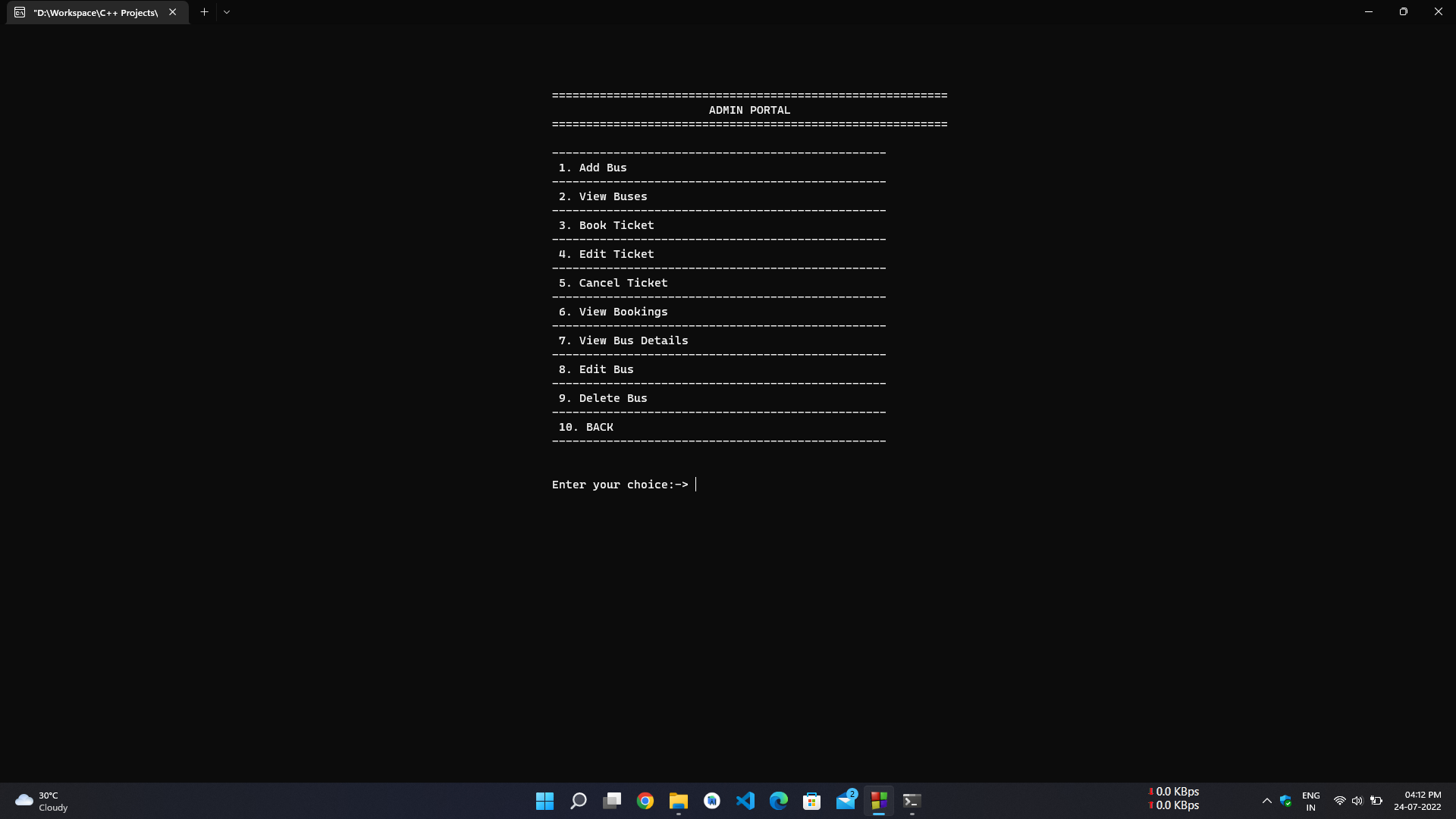
Task: Open Mail app with 2 notifications
Action: pos(846,801)
